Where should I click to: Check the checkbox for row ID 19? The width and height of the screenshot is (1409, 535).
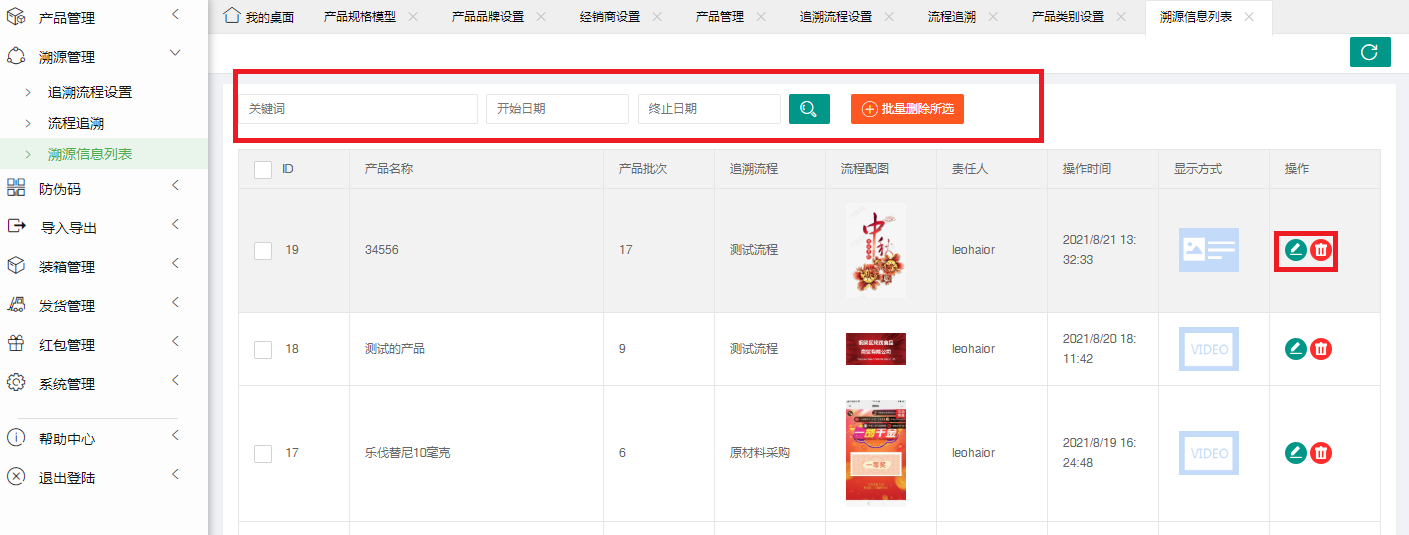263,250
